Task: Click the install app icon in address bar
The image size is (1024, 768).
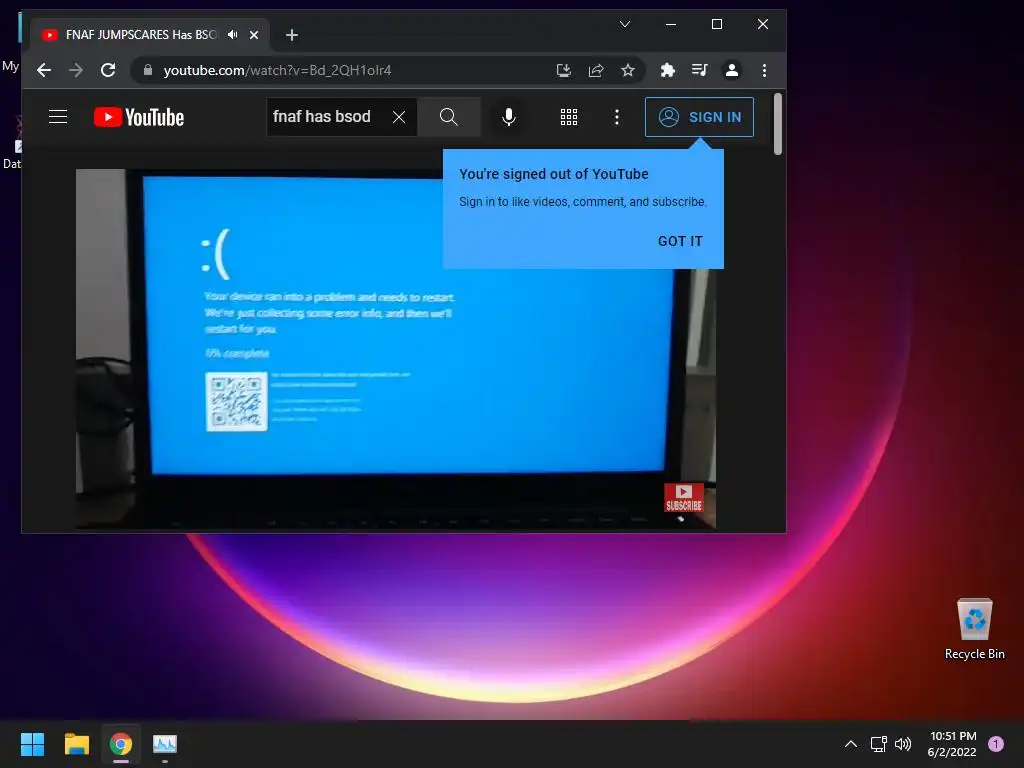Action: click(x=564, y=71)
